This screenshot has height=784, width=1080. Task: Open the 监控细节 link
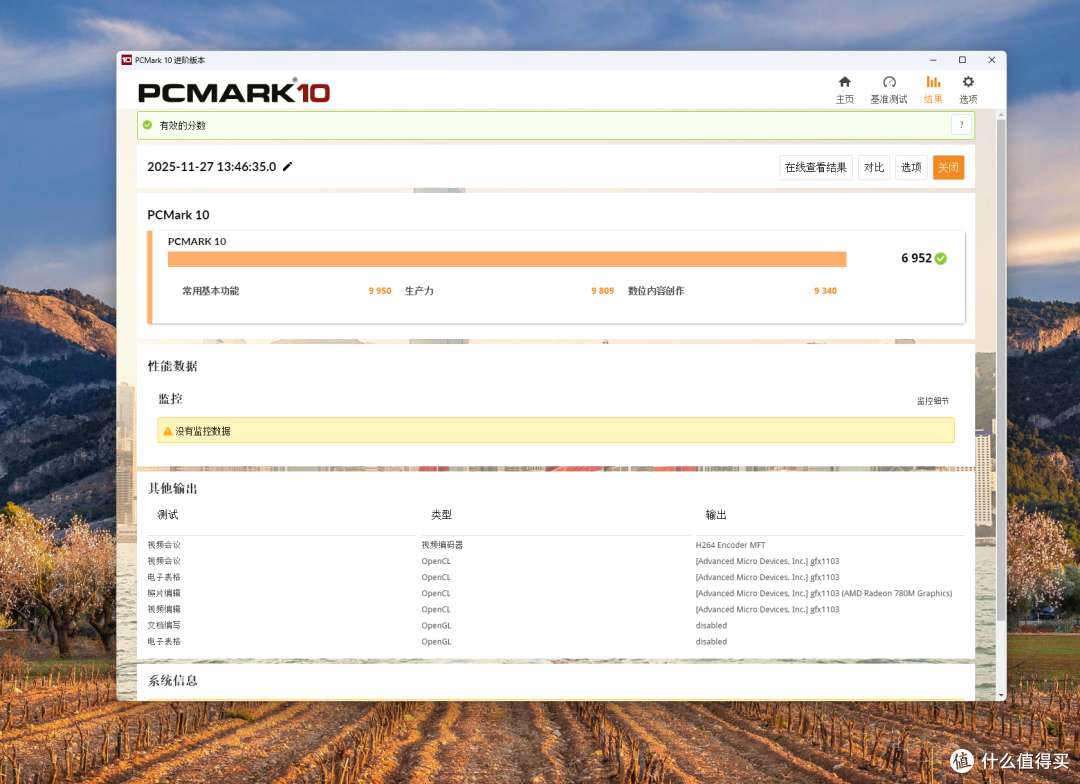click(933, 401)
